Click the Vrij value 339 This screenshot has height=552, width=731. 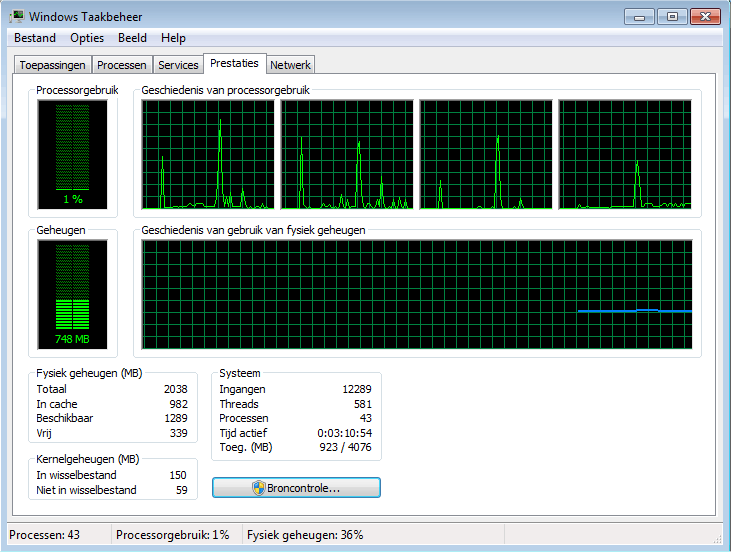coord(179,433)
